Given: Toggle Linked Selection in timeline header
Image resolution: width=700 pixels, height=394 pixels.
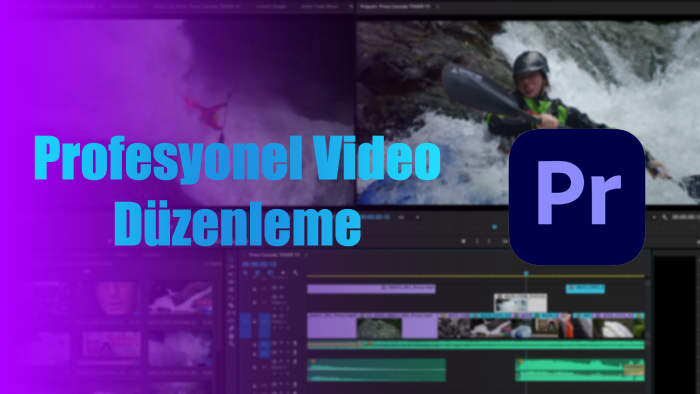Looking at the screenshot, I should coord(271,273).
